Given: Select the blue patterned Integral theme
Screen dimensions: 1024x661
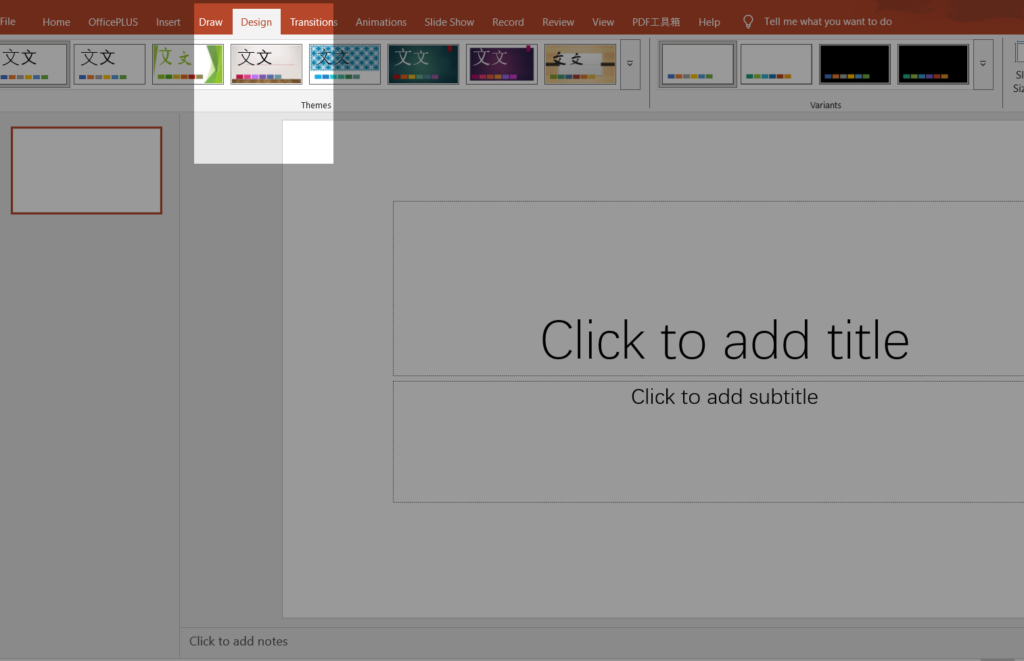Looking at the screenshot, I should tap(344, 63).
